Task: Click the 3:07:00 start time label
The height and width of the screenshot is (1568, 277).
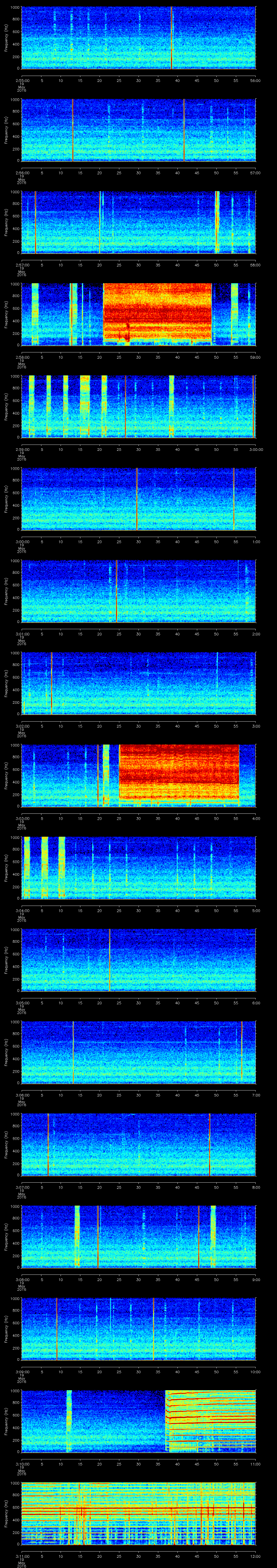Action: click(x=22, y=1187)
